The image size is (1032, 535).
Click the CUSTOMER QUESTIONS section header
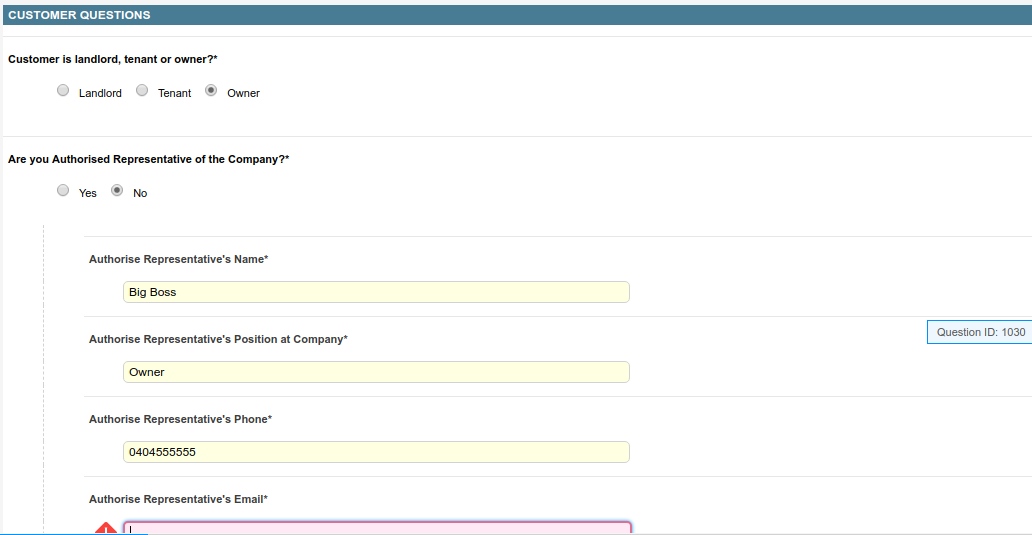pyautogui.click(x=80, y=15)
